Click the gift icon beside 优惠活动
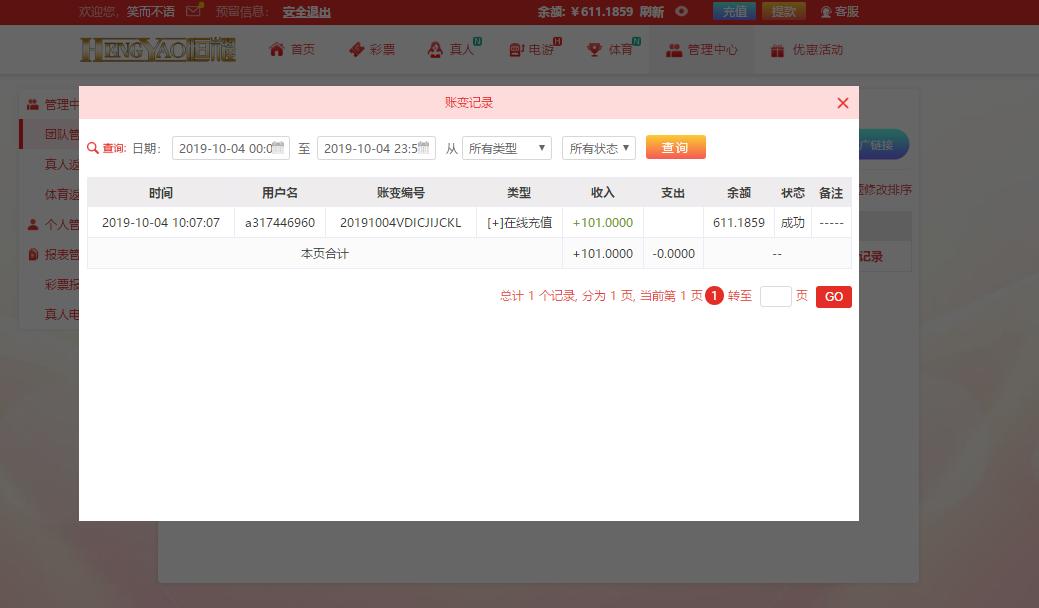 pos(777,50)
